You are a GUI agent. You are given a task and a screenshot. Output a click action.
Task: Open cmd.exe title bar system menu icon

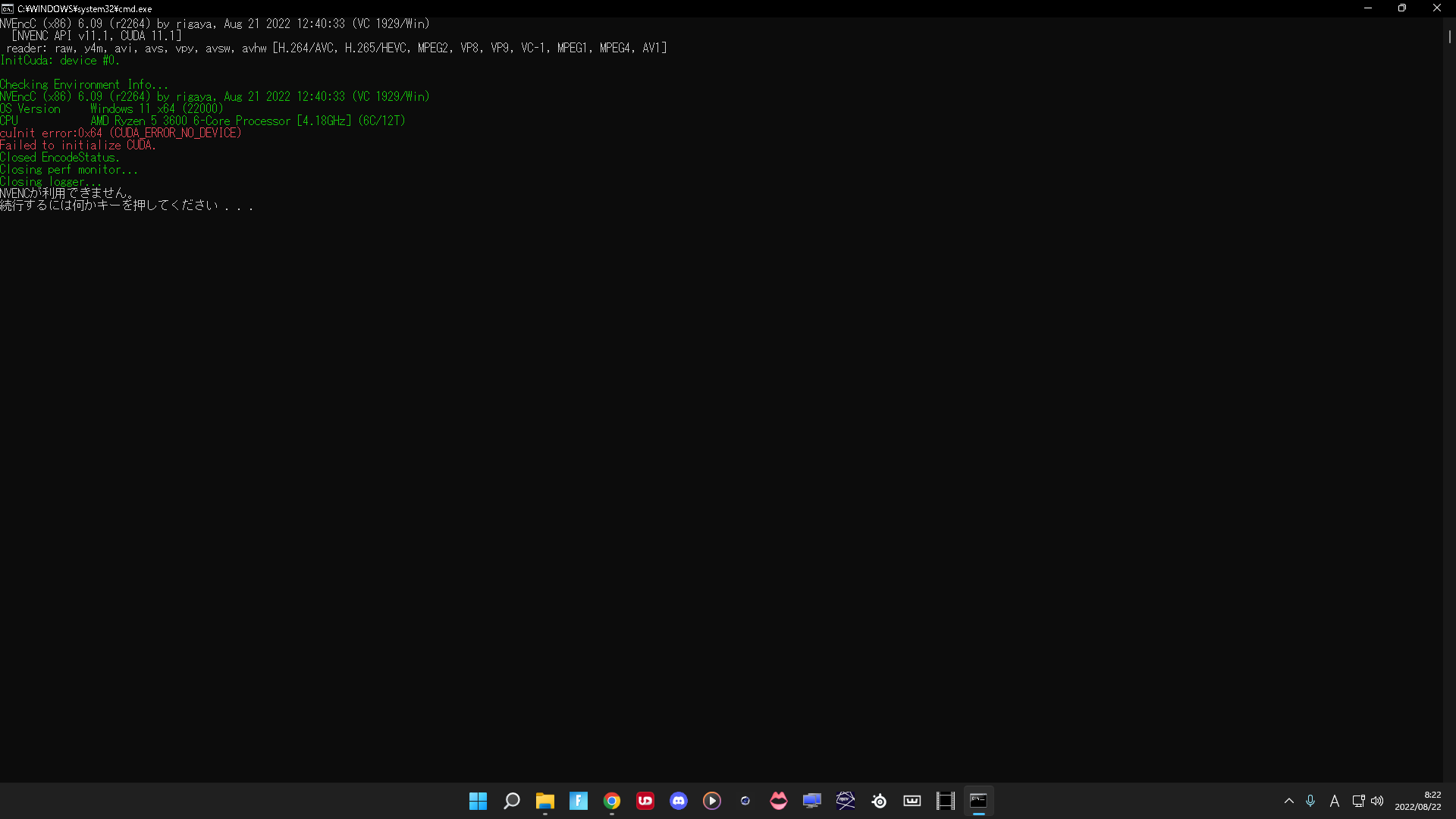tap(8, 8)
